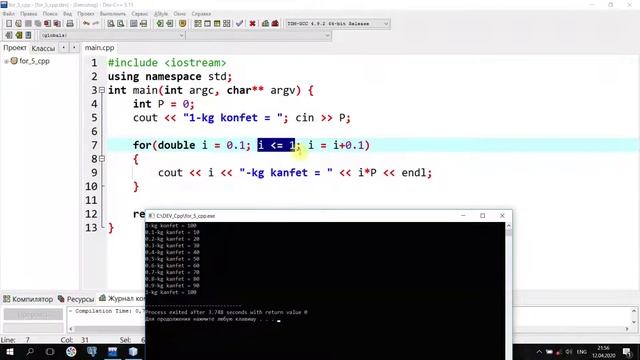Open the empty members dropdown beside (globals)
This screenshot has height=360, width=640.
(259, 36)
